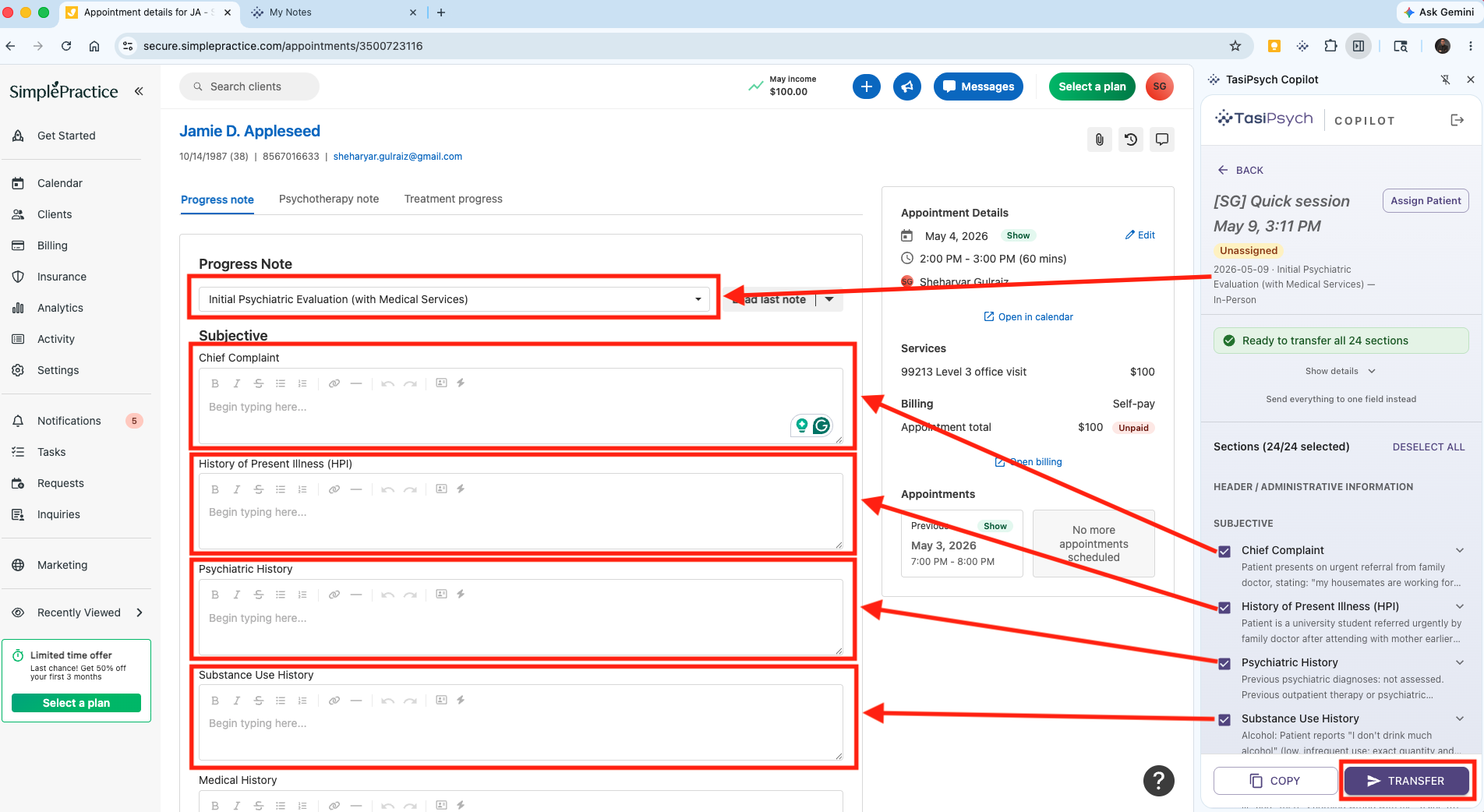Uncheck the Substance Use History checkbox

pyautogui.click(x=1224, y=719)
